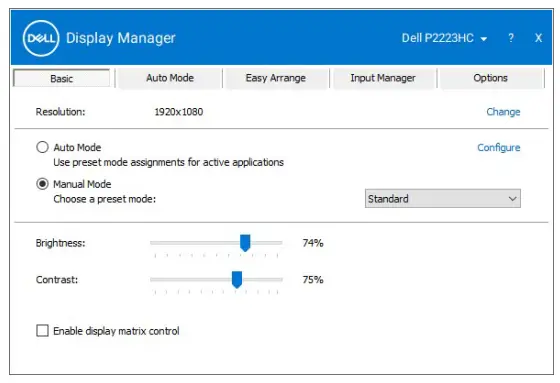
Task: Go to the Options tab
Action: pyautogui.click(x=490, y=78)
